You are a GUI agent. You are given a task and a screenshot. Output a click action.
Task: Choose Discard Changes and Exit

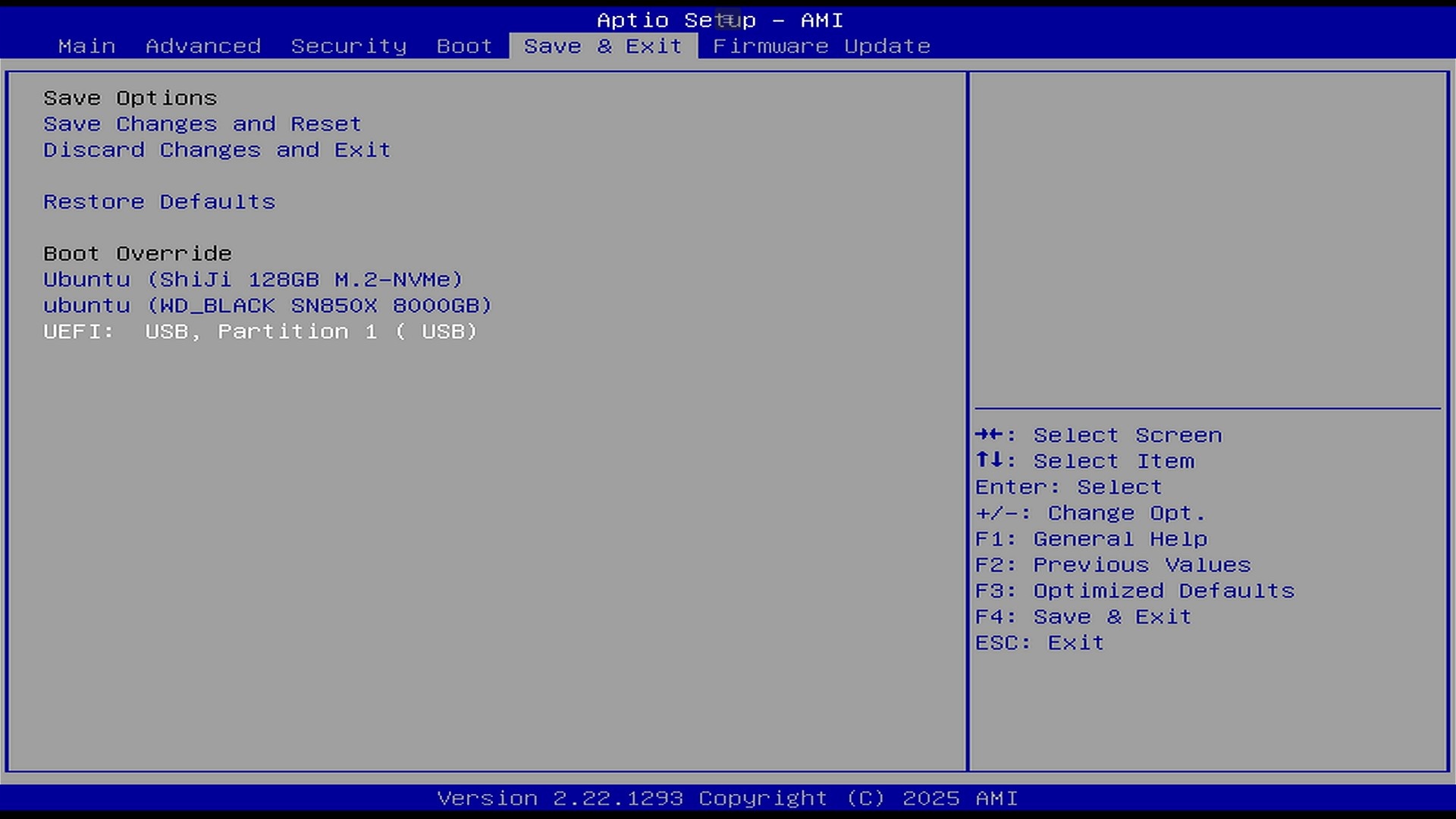217,150
